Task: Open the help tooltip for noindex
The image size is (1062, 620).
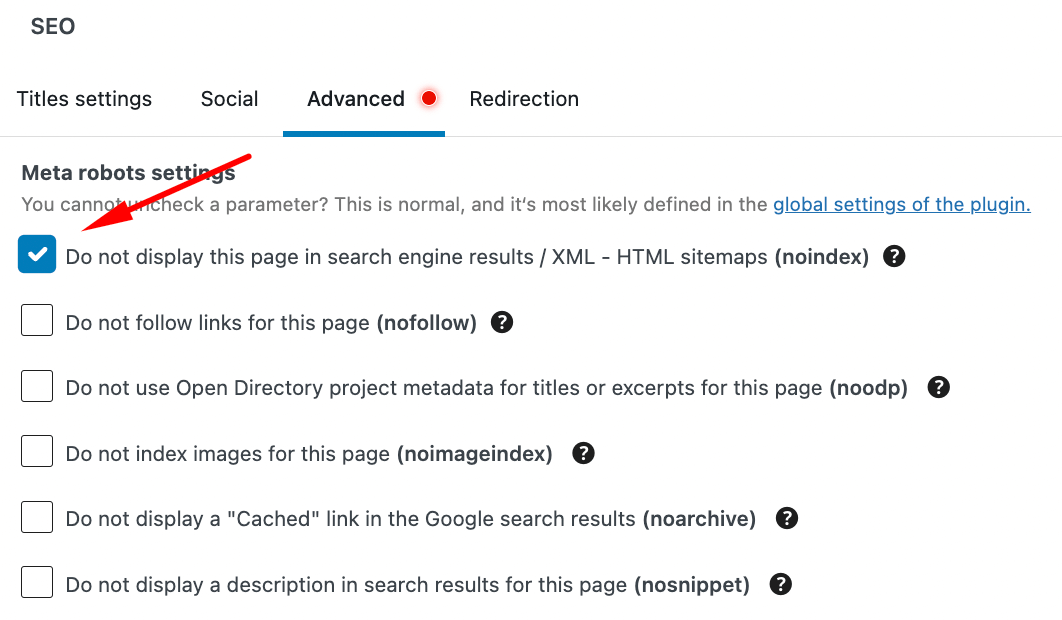Action: [x=894, y=256]
